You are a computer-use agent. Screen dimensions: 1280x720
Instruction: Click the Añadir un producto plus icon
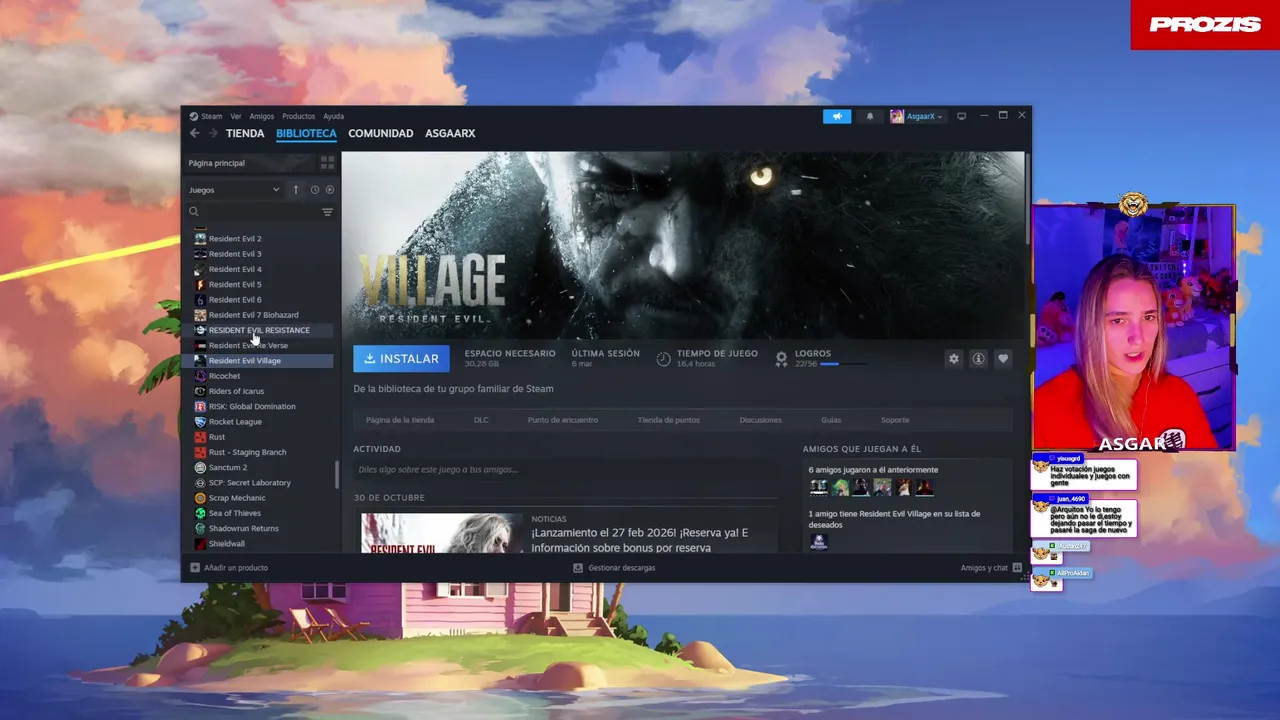point(195,568)
